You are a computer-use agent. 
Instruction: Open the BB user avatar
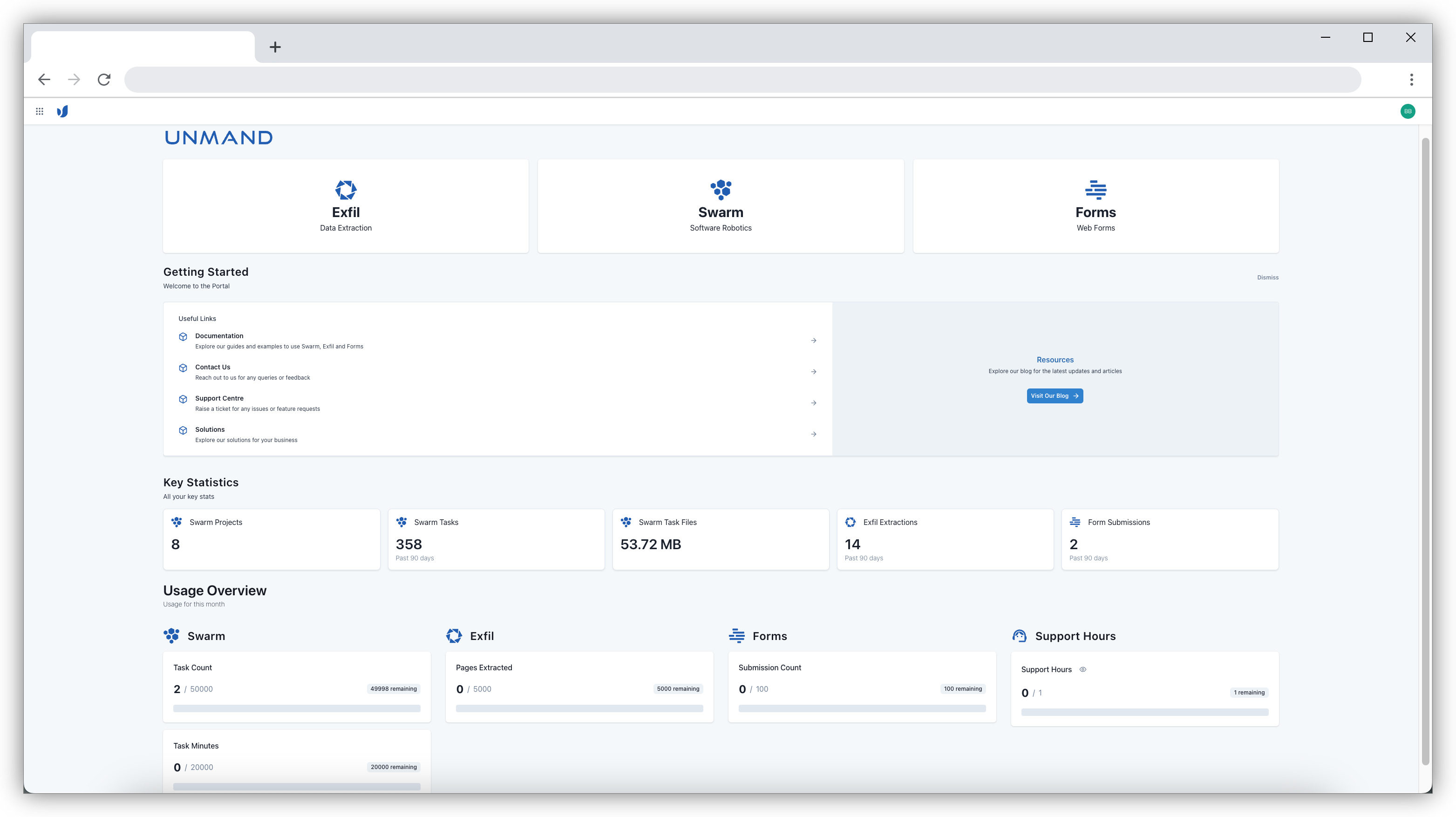coord(1408,111)
